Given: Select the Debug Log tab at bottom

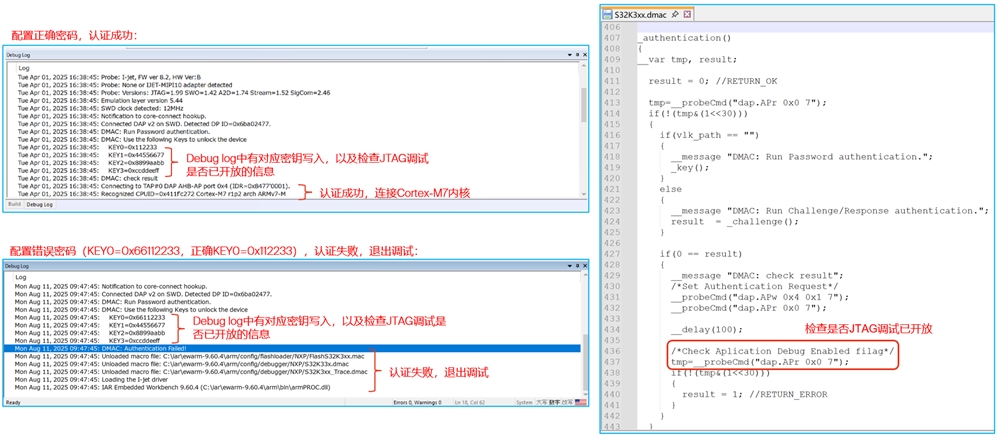Looking at the screenshot, I should tap(39, 204).
